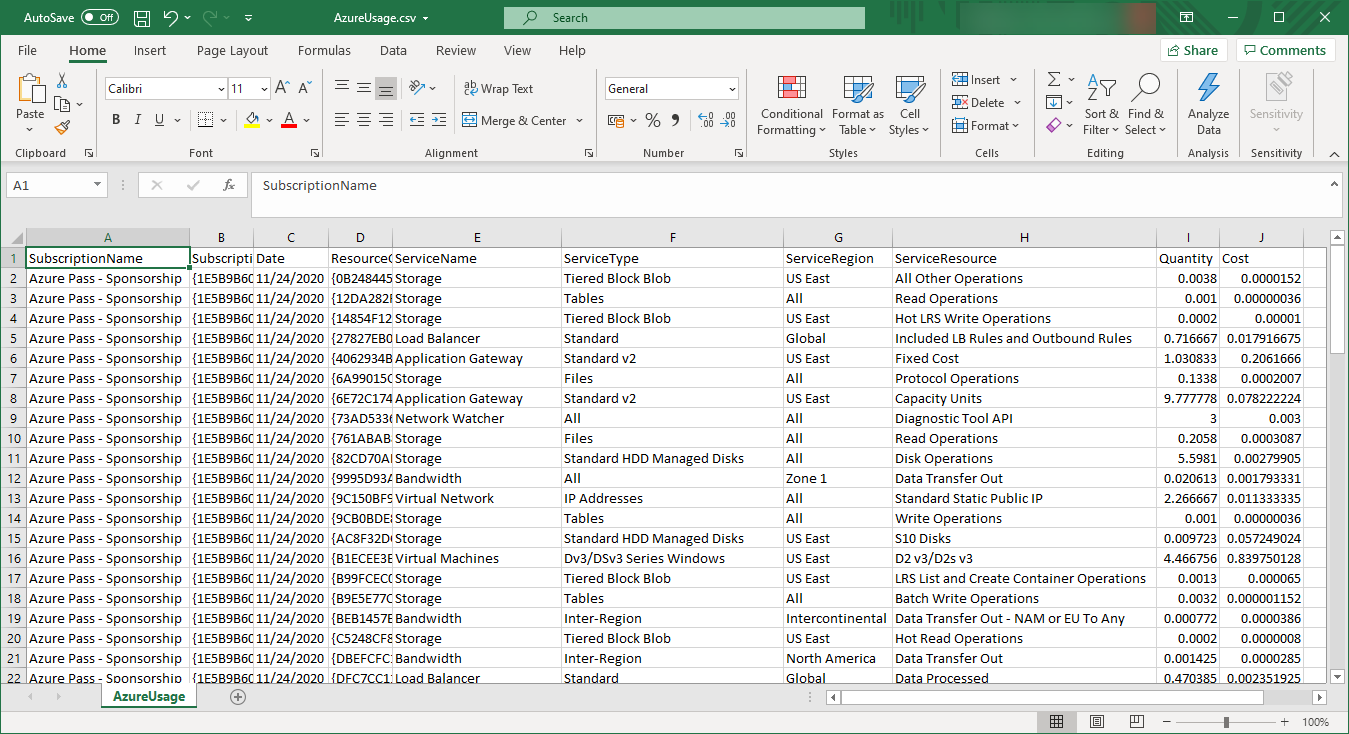
Task: Increase font size with larger A icon
Action: tap(282, 89)
